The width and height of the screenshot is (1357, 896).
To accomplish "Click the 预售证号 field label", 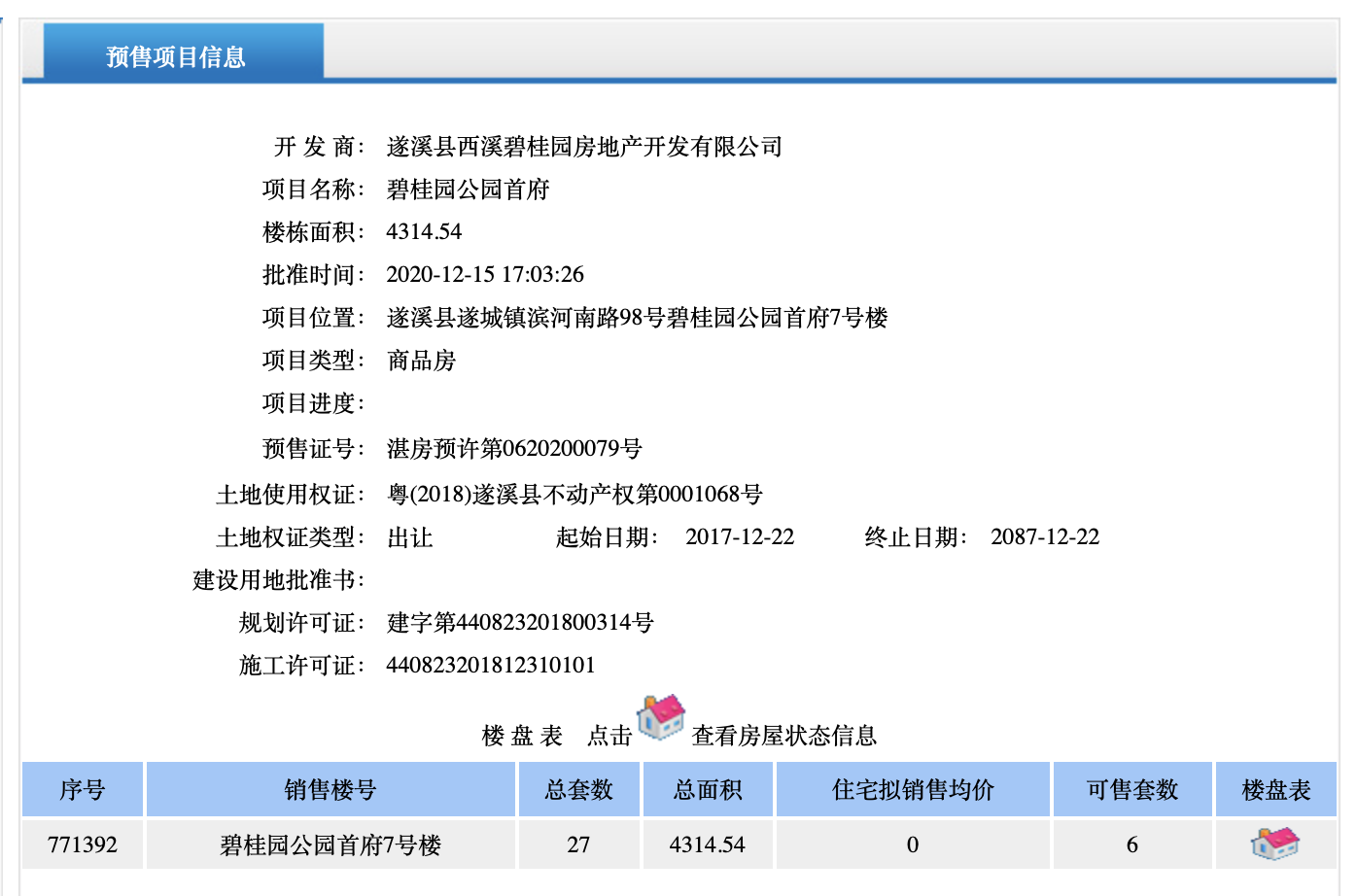I will 313,448.
